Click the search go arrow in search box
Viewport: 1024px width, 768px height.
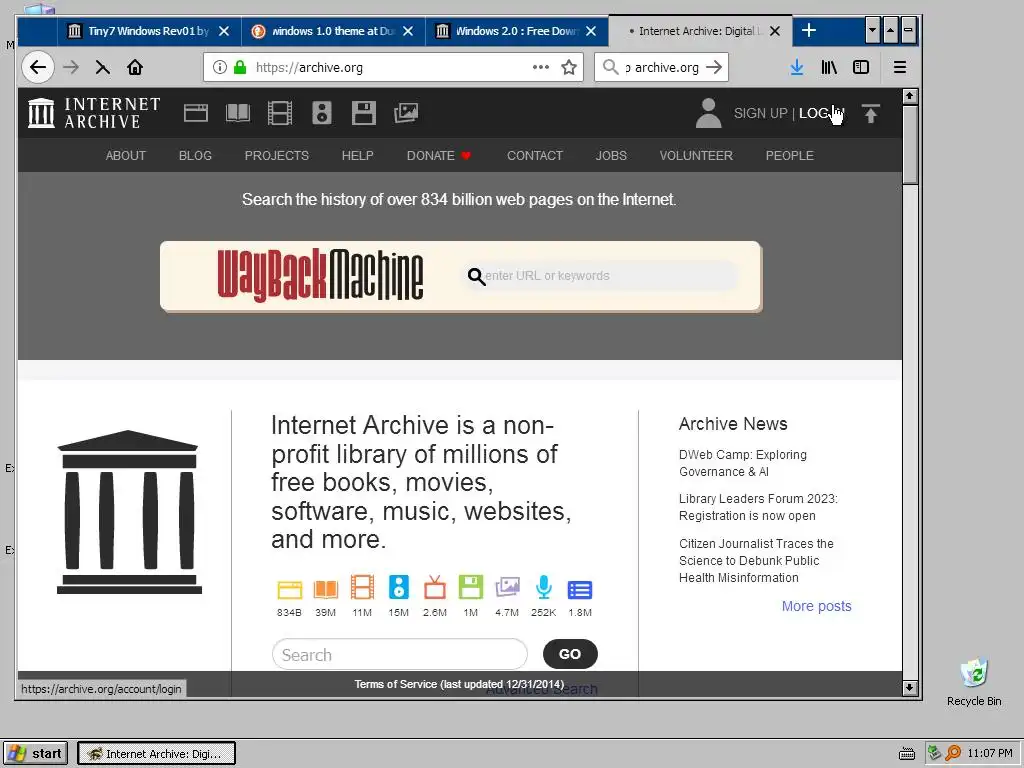click(x=714, y=67)
